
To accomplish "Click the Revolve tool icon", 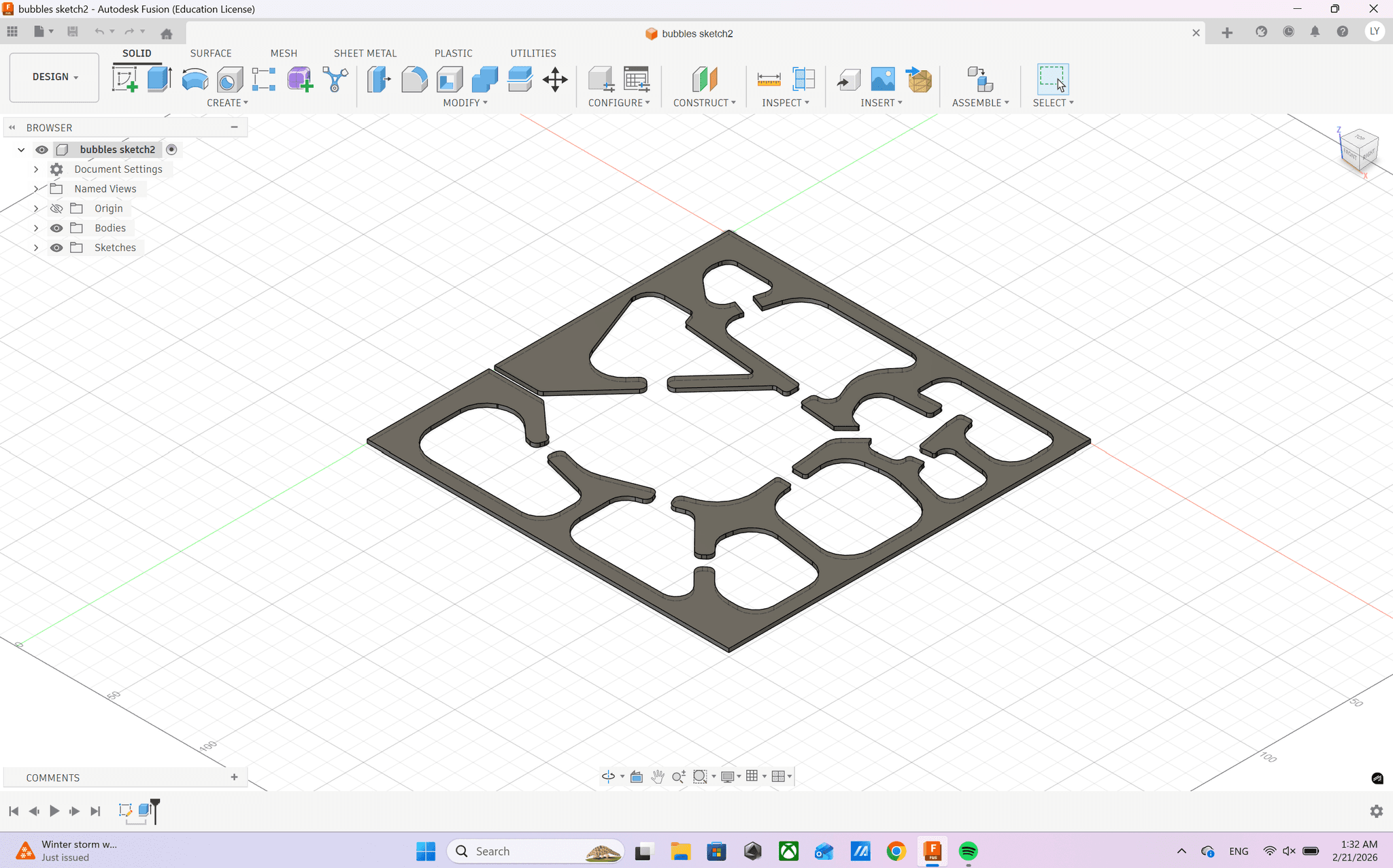I will 195,79.
